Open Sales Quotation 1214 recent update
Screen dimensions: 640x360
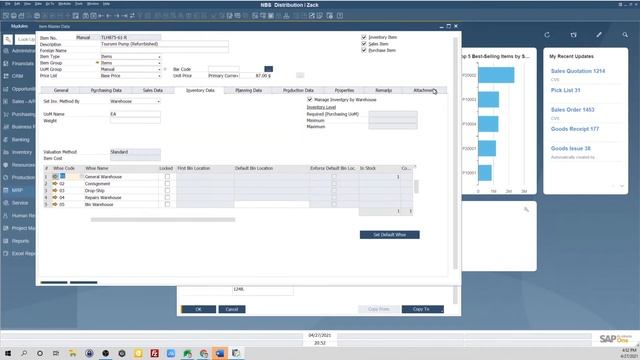pyautogui.click(x=578, y=71)
